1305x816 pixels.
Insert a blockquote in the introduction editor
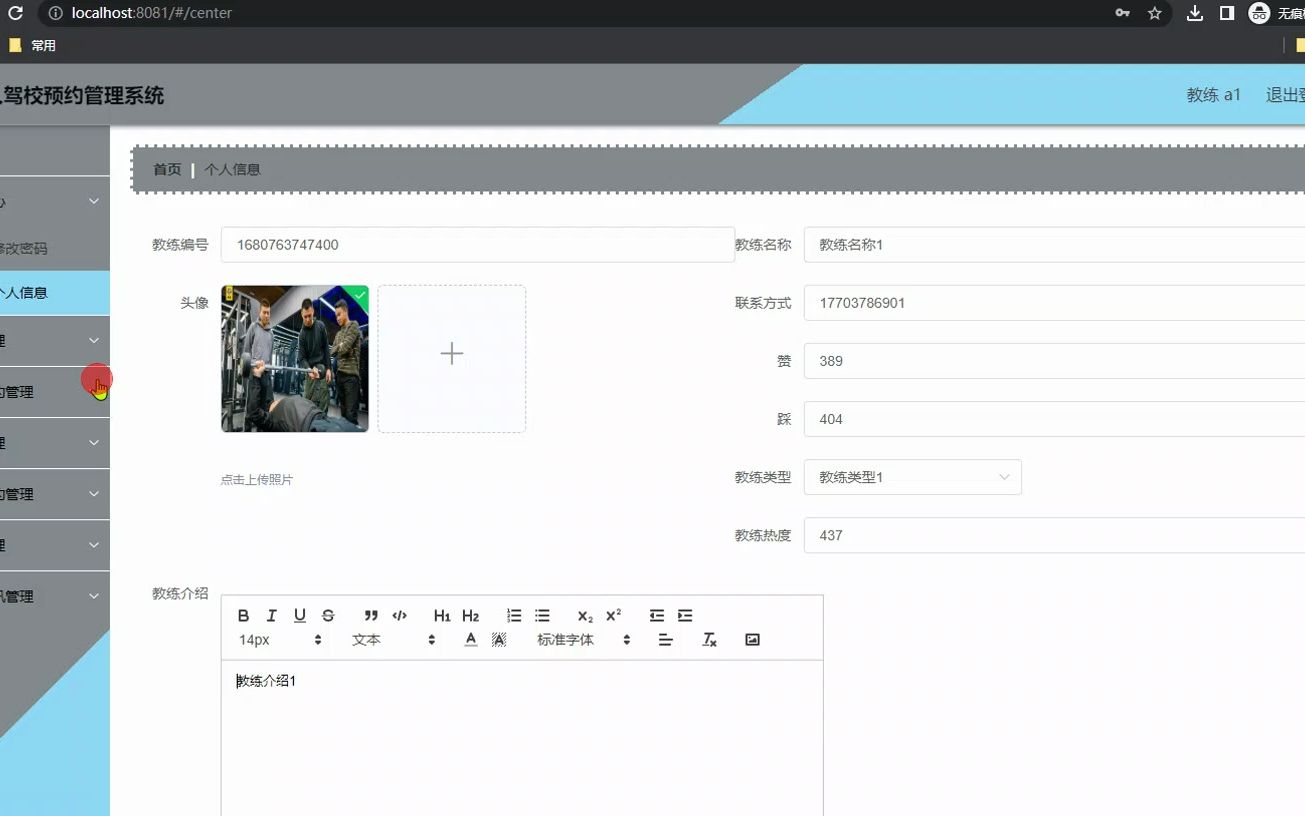pyautogui.click(x=371, y=615)
